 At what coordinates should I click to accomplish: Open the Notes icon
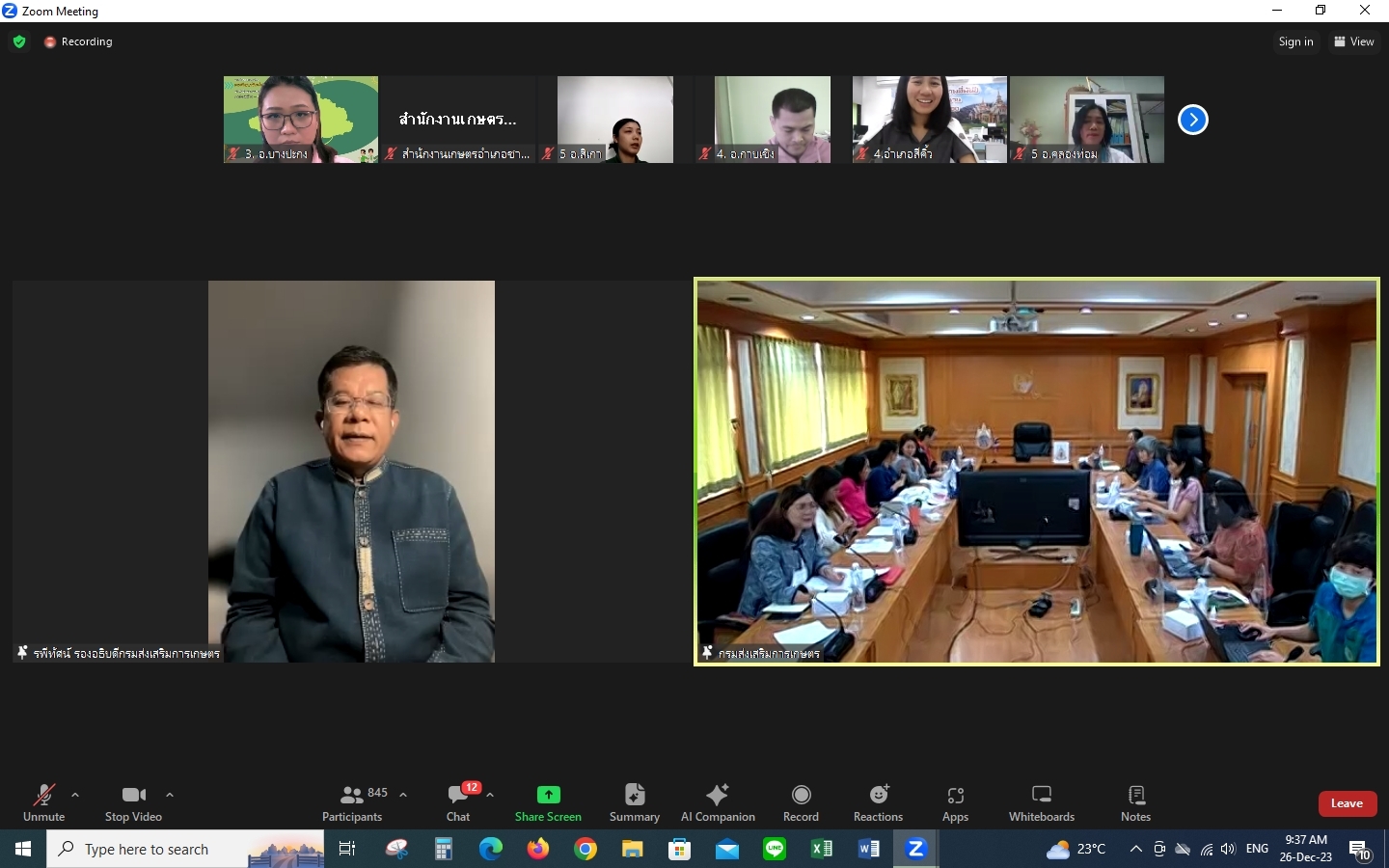pyautogui.click(x=1135, y=796)
